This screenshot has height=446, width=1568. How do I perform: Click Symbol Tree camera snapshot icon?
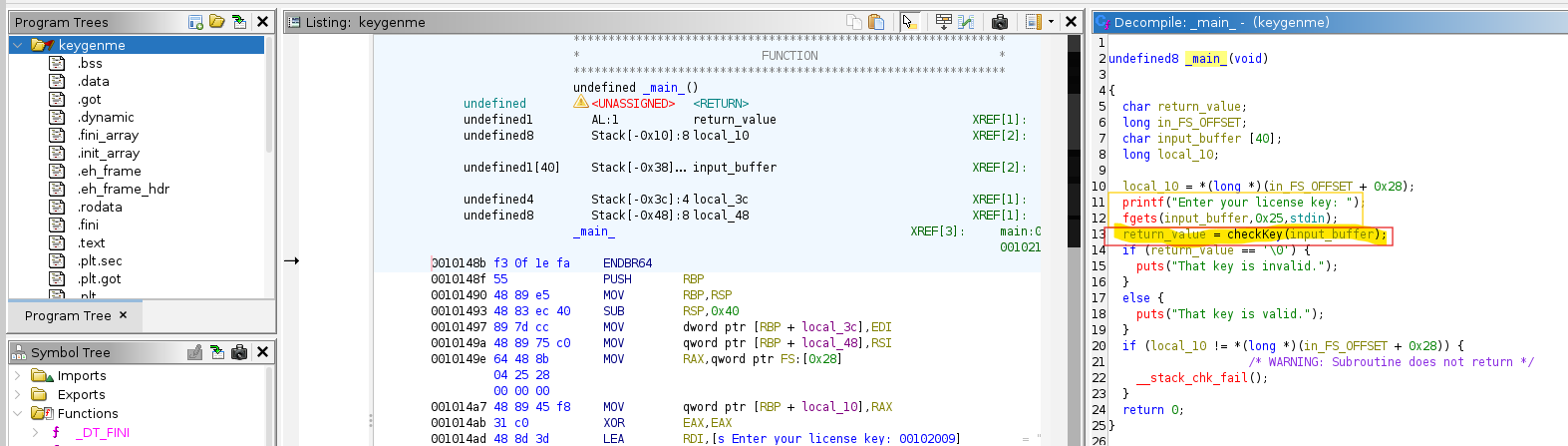pos(239,352)
